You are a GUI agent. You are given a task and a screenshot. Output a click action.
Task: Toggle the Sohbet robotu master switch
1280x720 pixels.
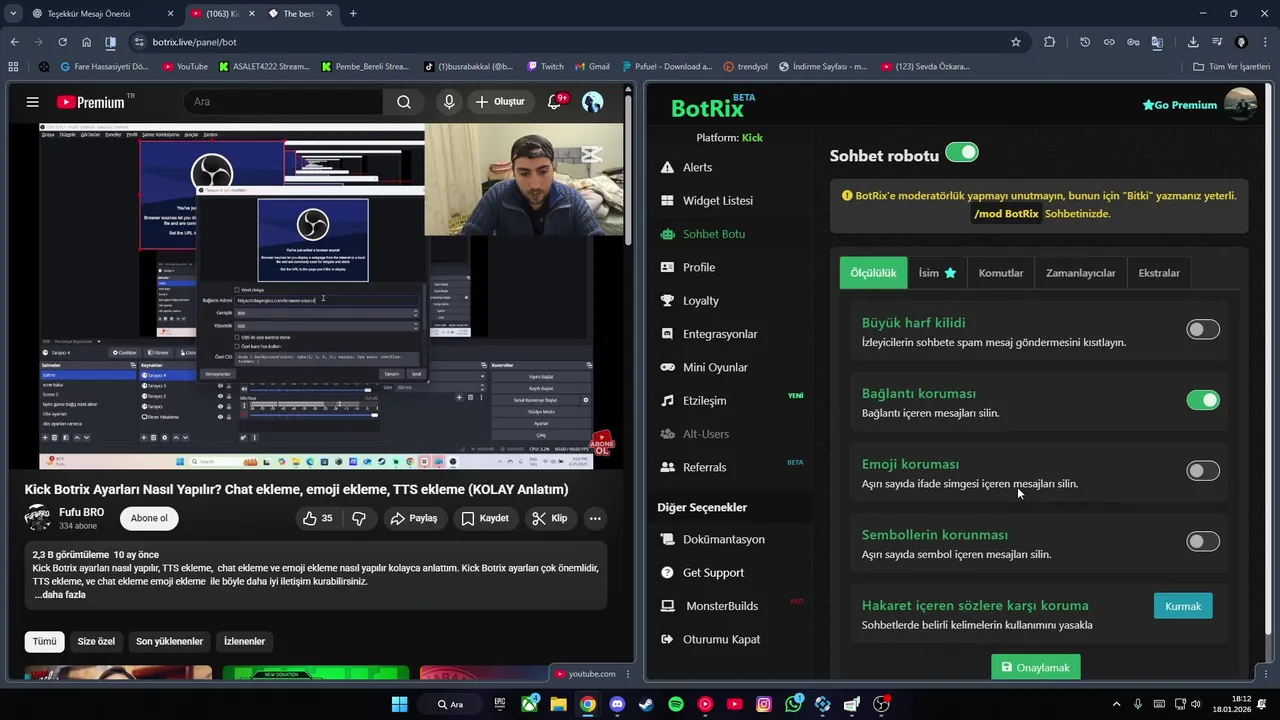(962, 152)
